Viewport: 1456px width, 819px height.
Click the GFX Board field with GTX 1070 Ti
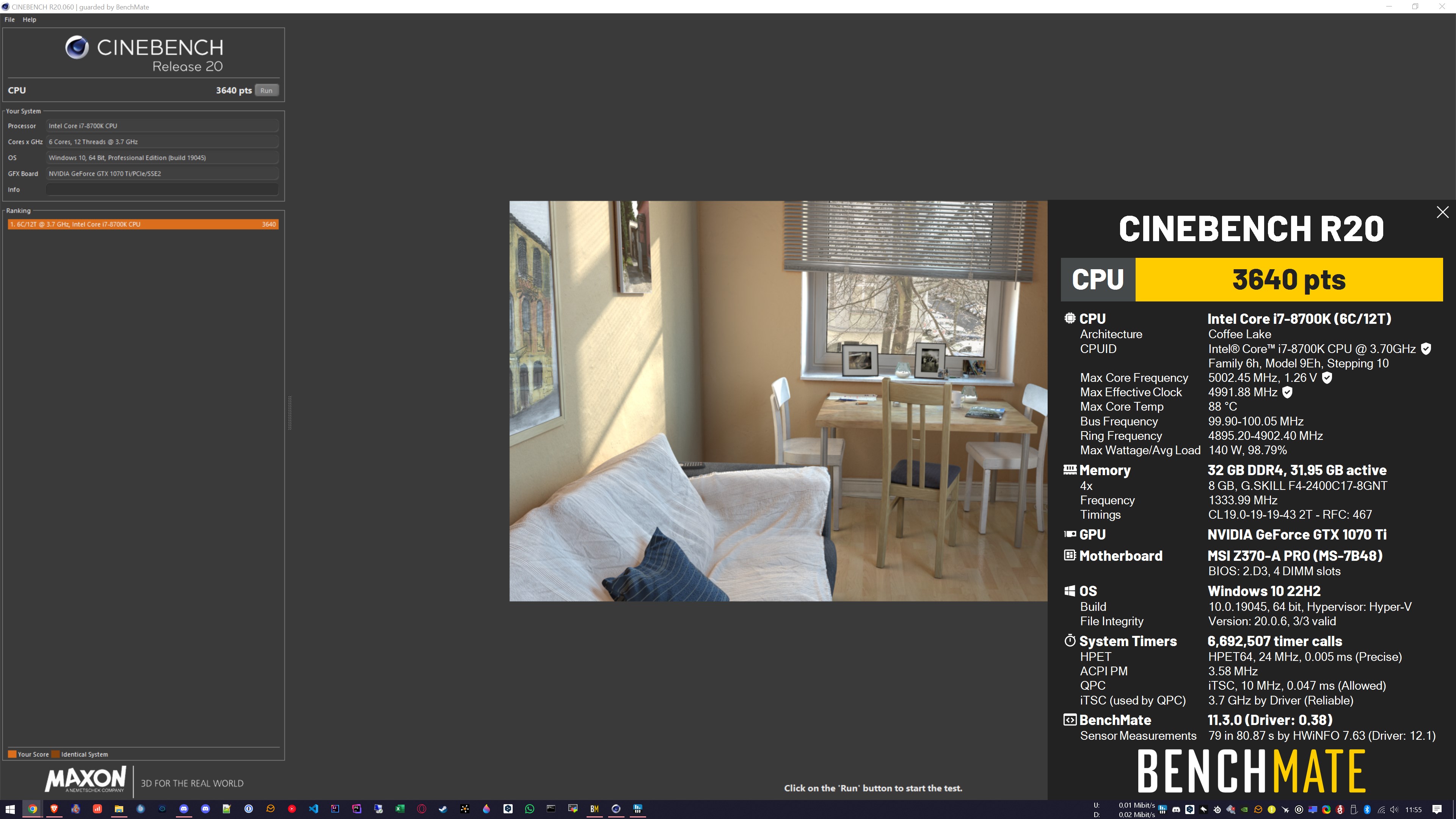[162, 174]
